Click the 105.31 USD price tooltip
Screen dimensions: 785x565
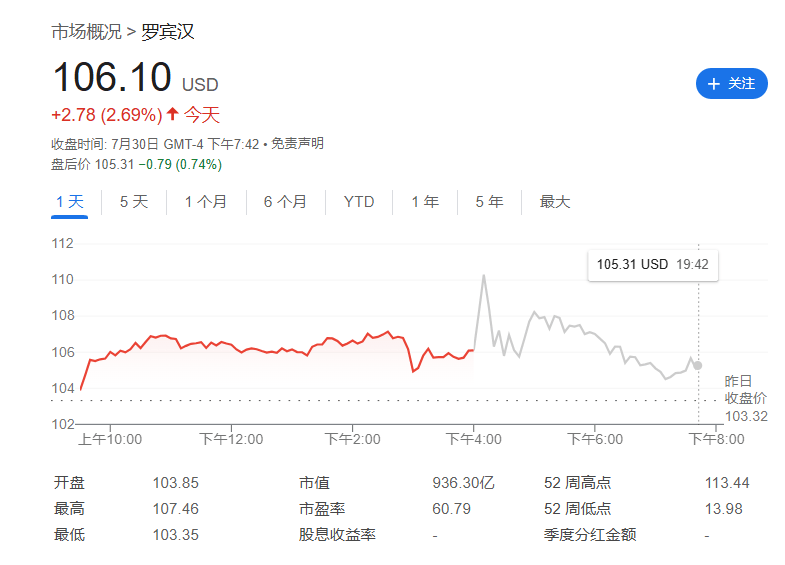tap(652, 265)
